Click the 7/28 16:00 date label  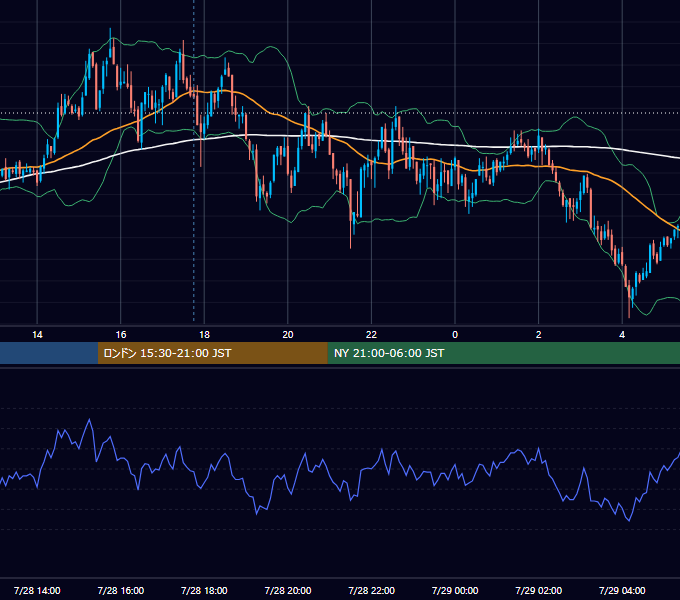(121, 590)
